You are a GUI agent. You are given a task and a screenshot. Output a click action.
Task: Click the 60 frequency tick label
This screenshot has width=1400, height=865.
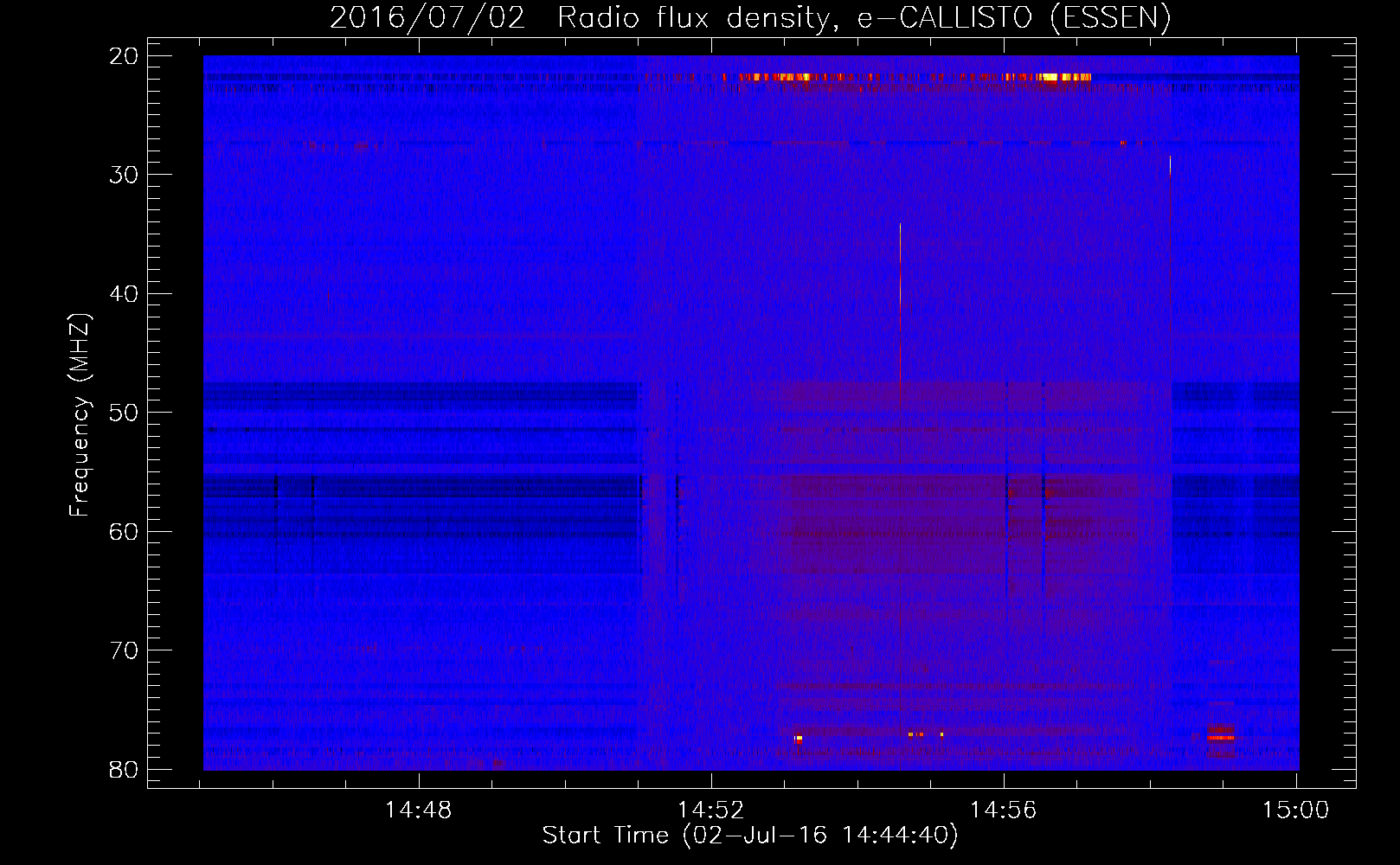(x=124, y=532)
